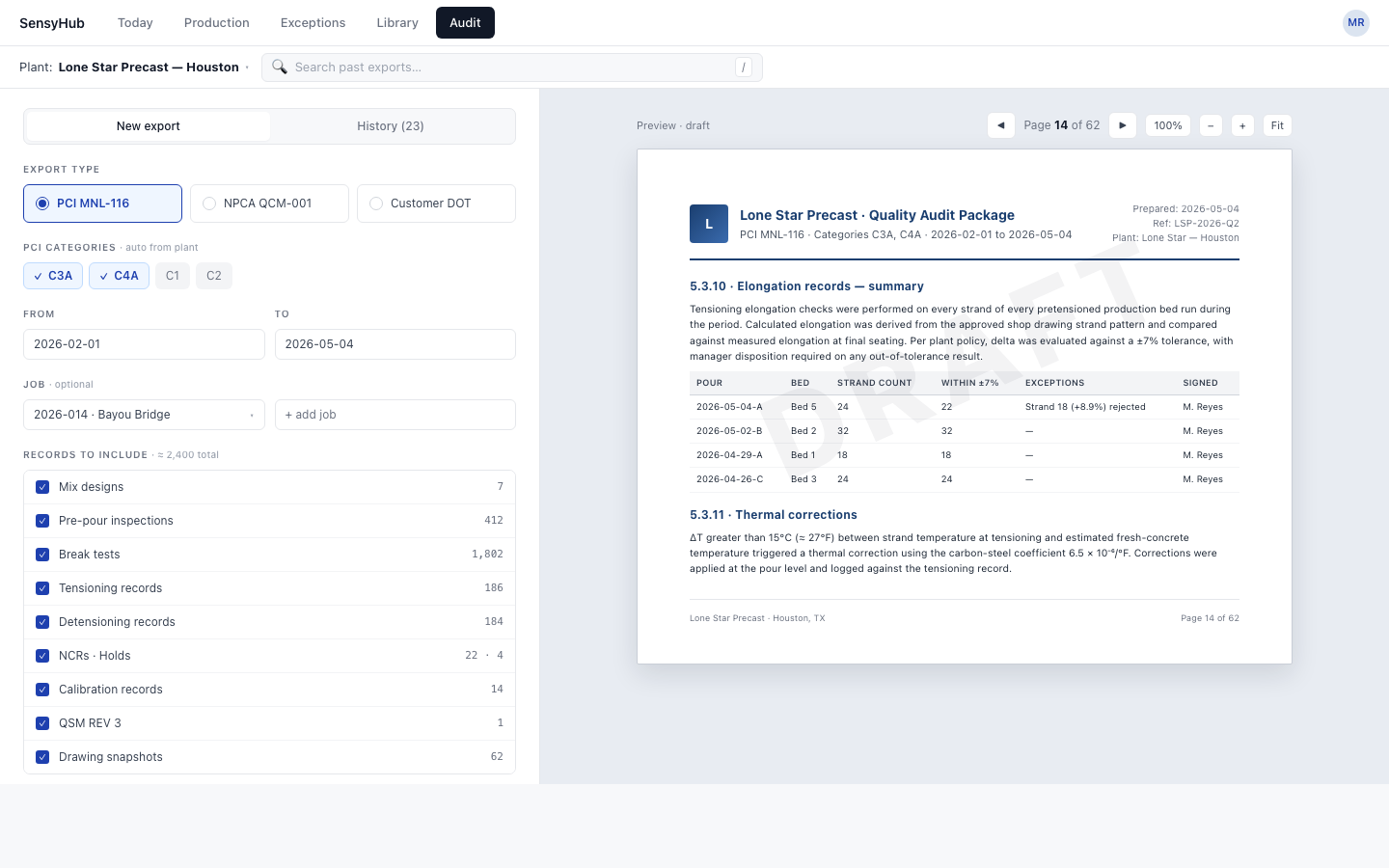Open the 100% zoom level dropdown
1389x868 pixels.
[x=1168, y=125]
